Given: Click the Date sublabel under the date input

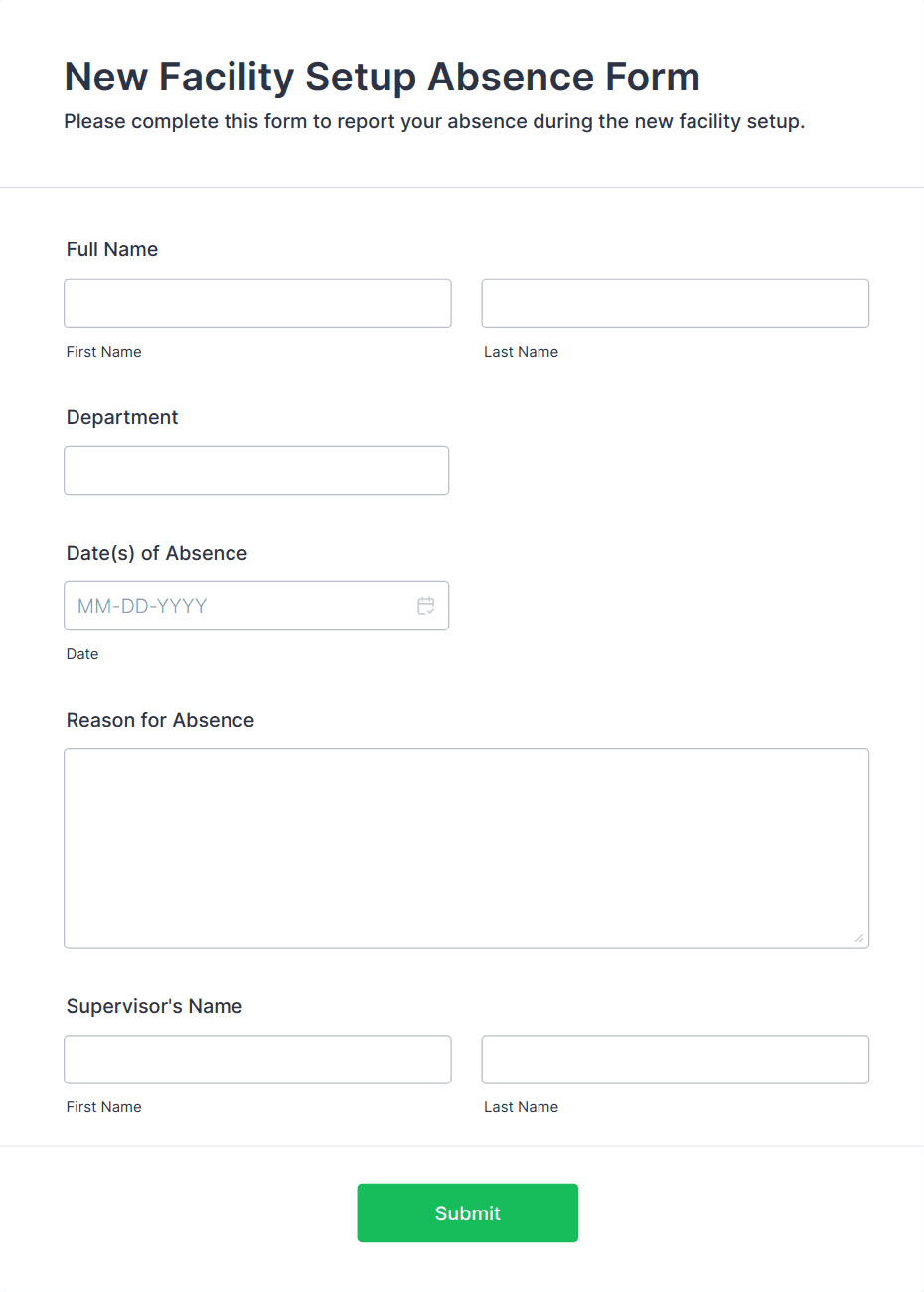Looking at the screenshot, I should pos(82,654).
